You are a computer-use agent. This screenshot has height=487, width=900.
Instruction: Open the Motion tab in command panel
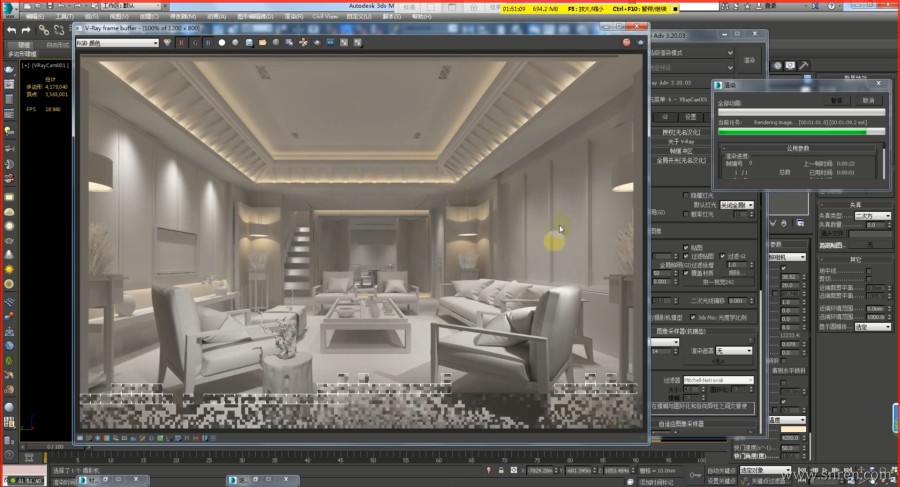(777, 65)
